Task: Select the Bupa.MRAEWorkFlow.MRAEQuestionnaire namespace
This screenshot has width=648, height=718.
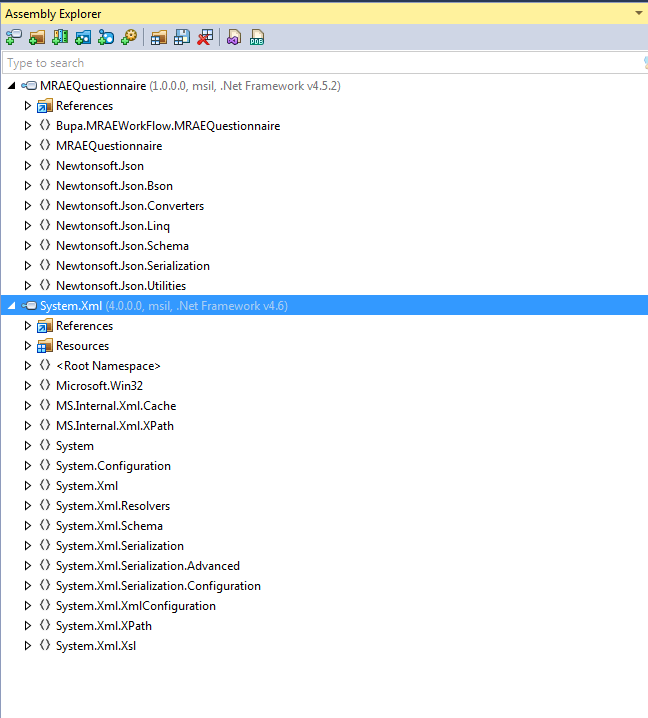Action: pos(167,126)
